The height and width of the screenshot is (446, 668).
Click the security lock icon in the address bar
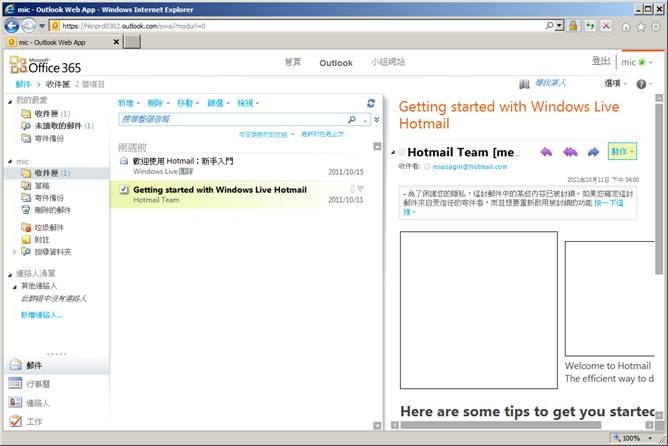tap(573, 26)
